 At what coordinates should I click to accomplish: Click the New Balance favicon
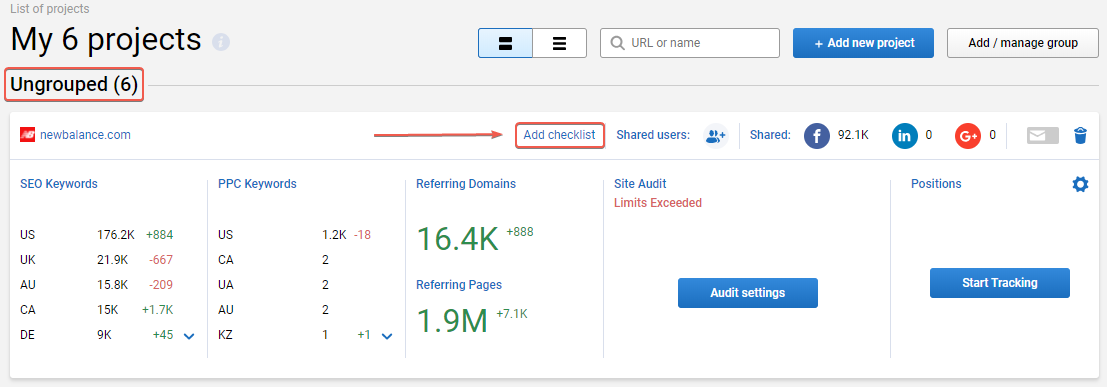coord(28,135)
